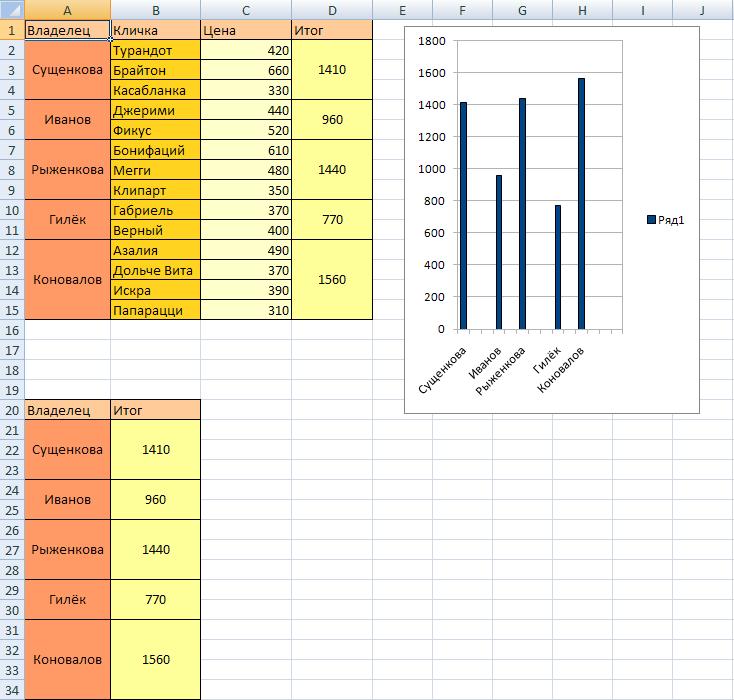Click cell A1 'Владелец'
This screenshot has height=700, width=734.
tap(67, 30)
